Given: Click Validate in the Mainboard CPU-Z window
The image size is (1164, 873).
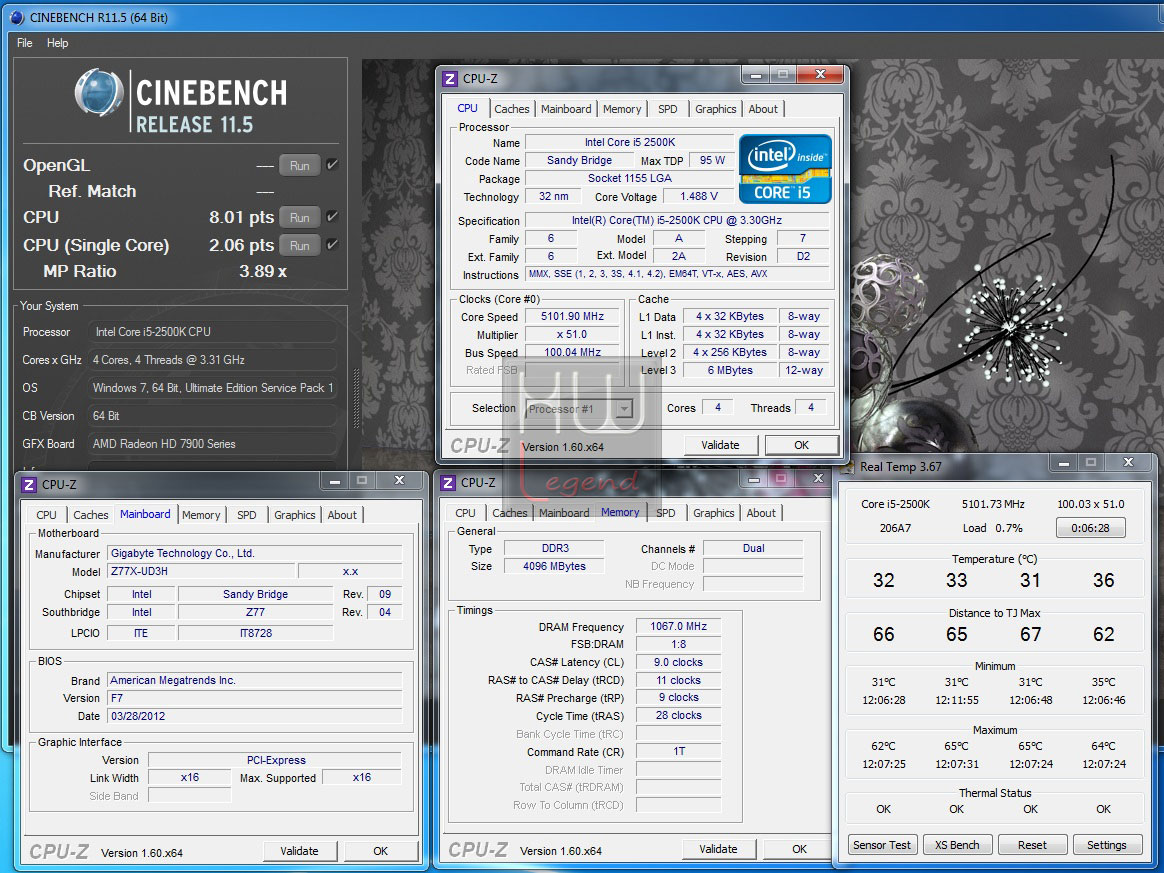Looking at the screenshot, I should [x=300, y=851].
